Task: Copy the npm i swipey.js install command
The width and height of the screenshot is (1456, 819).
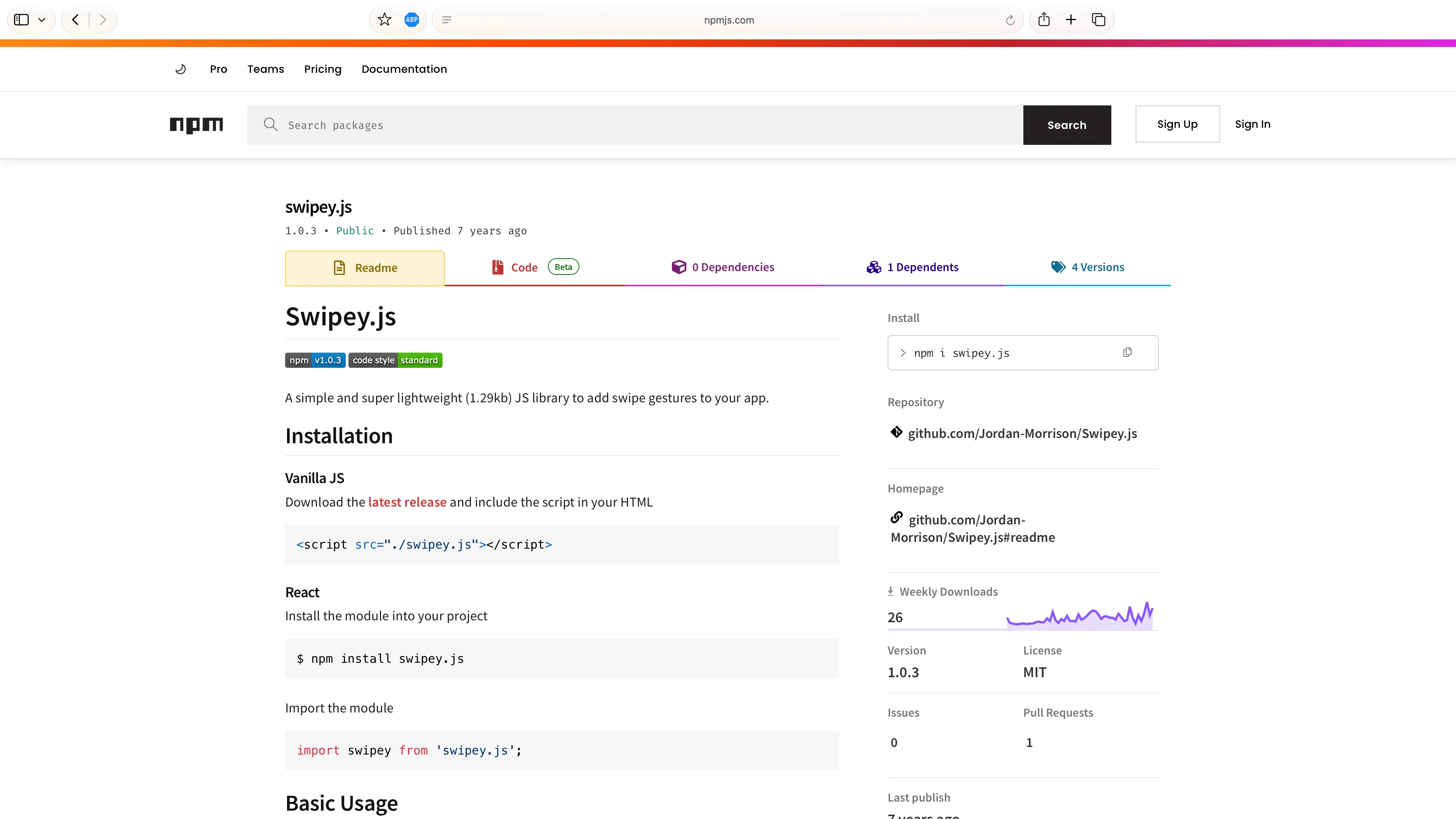Action: point(1127,352)
